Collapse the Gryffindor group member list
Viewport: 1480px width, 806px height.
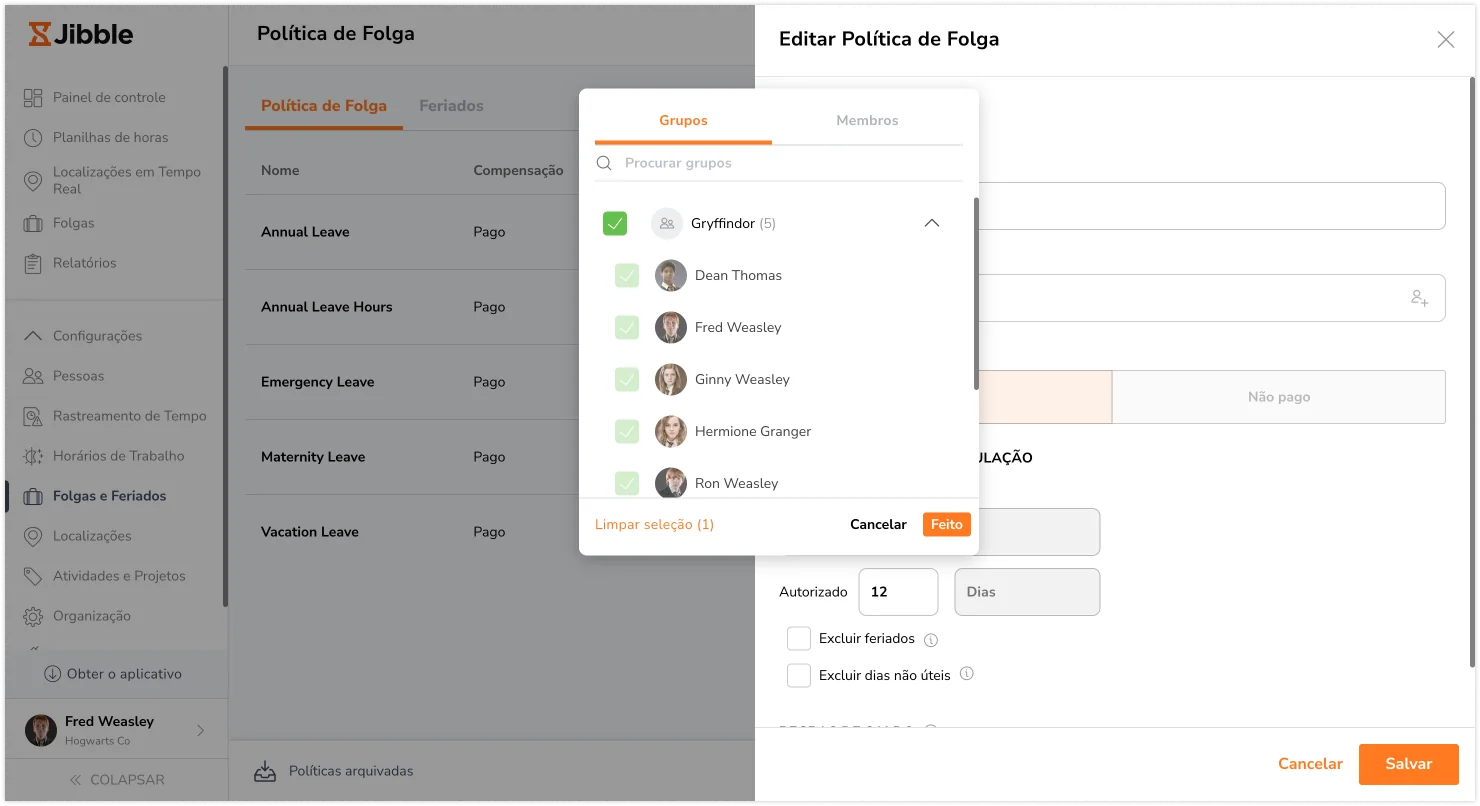931,223
